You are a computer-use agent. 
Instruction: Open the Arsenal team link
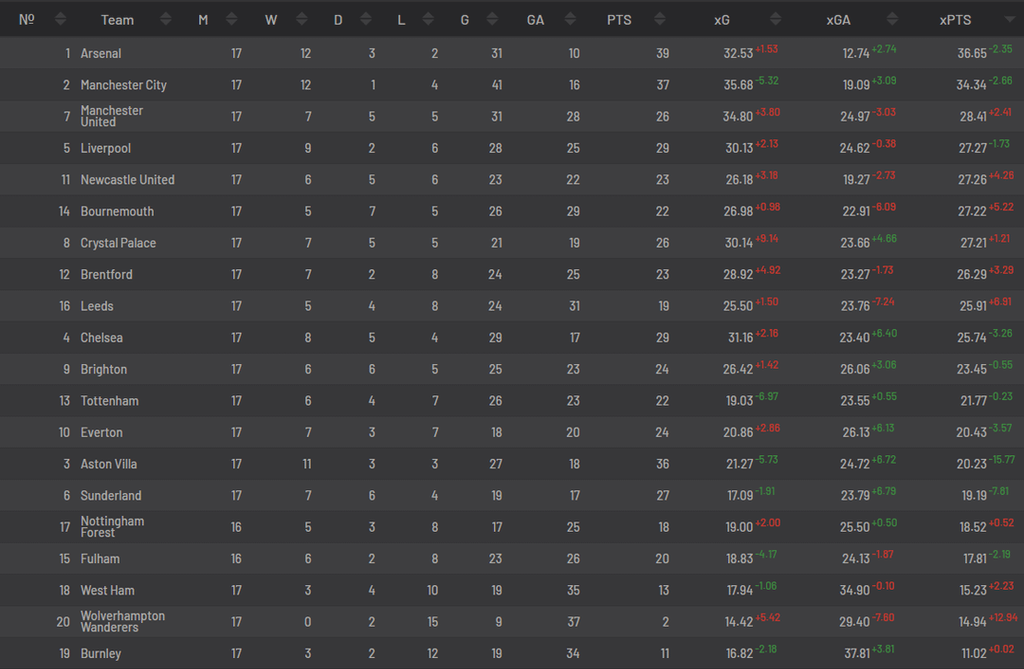pyautogui.click(x=101, y=53)
